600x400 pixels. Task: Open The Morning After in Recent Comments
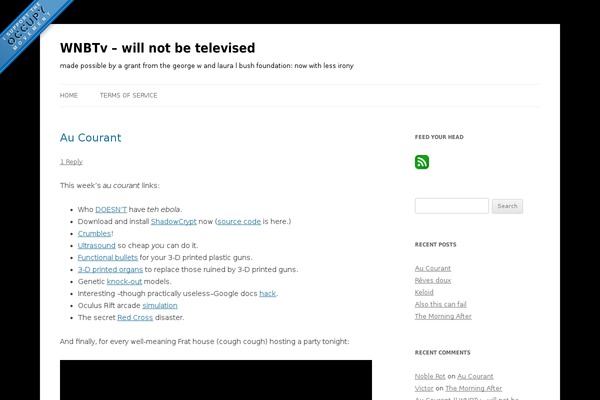(x=474, y=388)
